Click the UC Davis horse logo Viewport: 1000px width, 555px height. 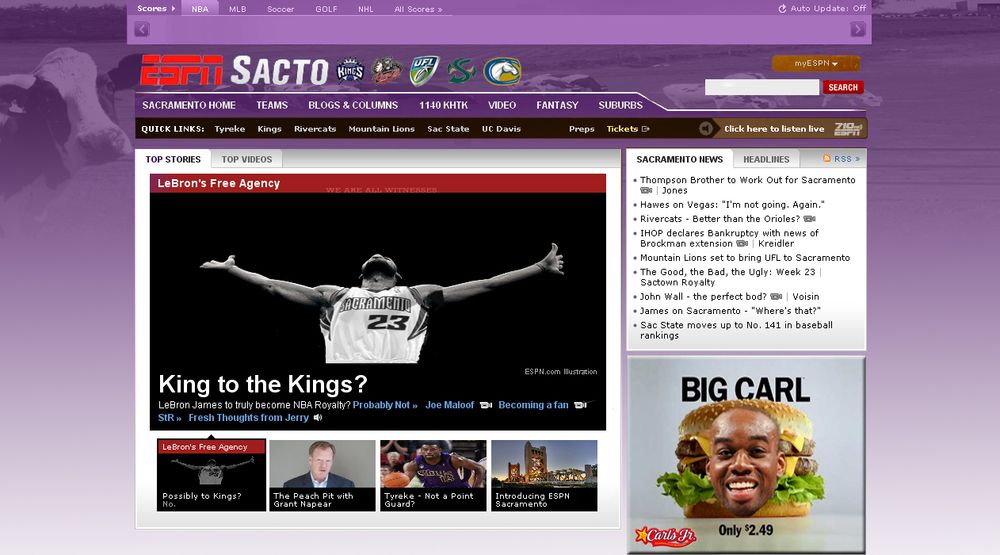[502, 71]
